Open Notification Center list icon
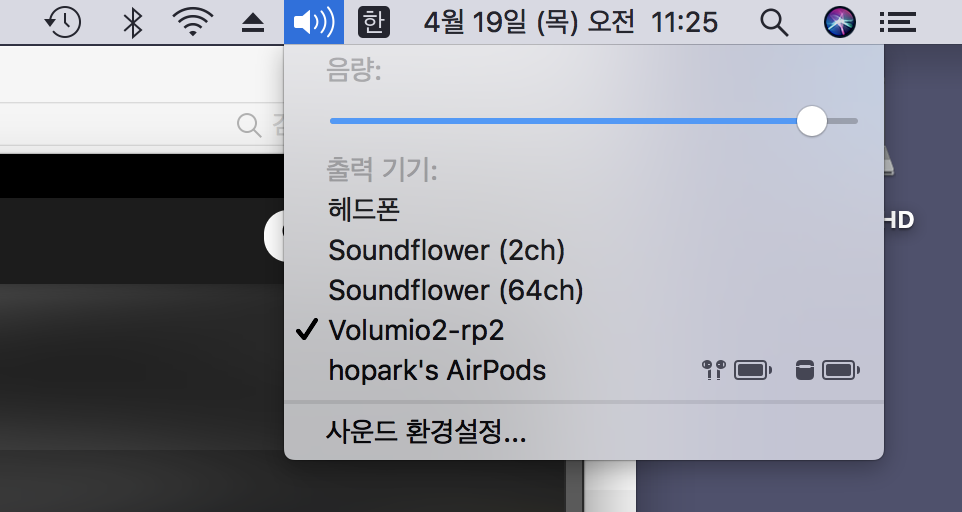The image size is (962, 512). [x=898, y=23]
